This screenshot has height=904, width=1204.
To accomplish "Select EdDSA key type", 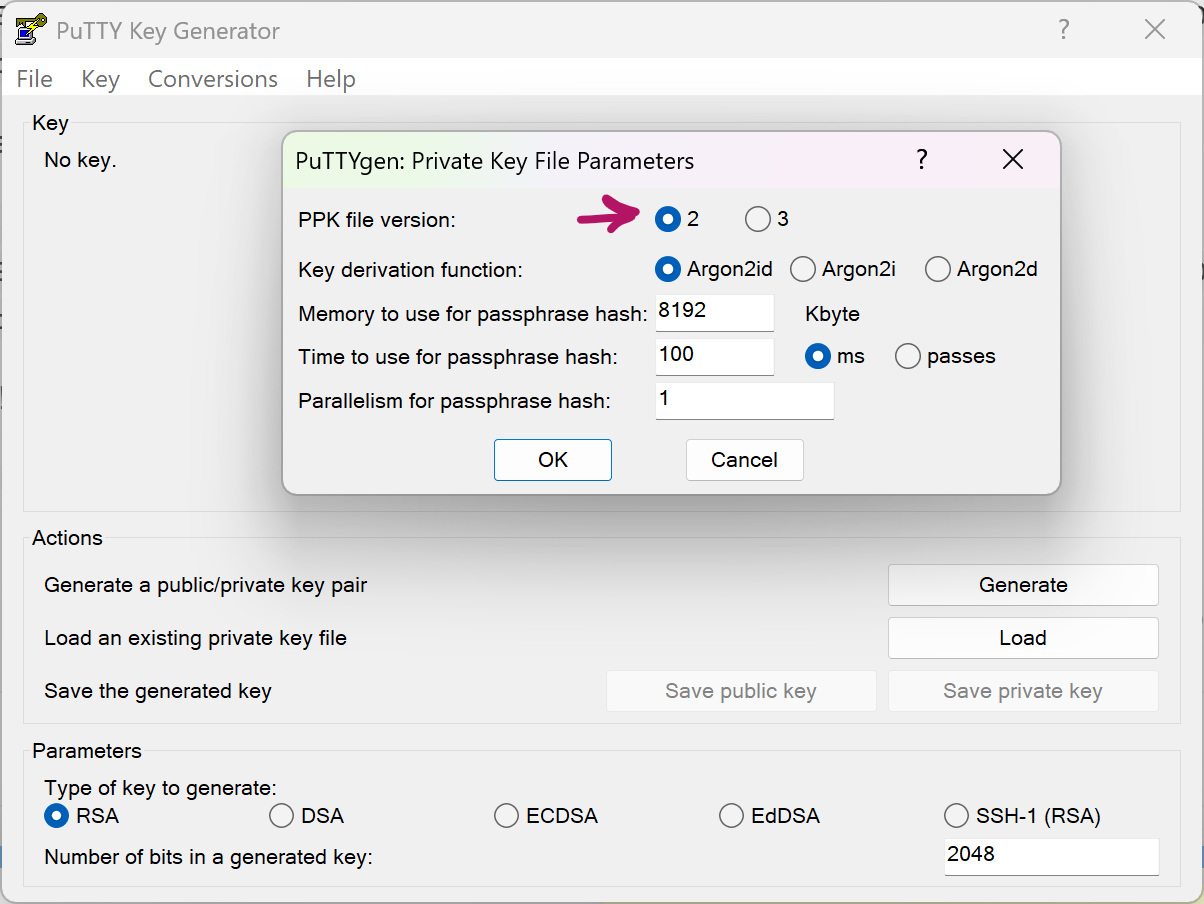I will 731,816.
